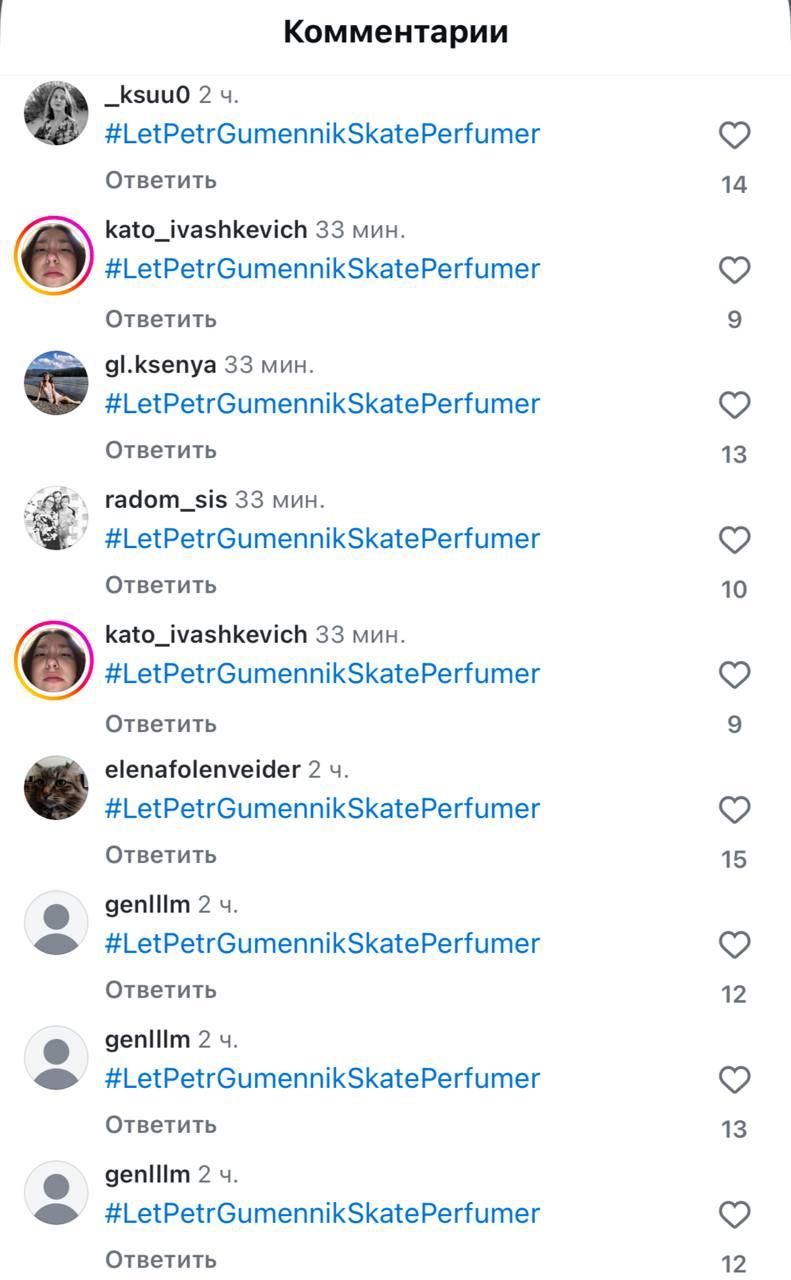Open radom_sis's profile avatar
The height and width of the screenshot is (1280, 791).
pos(56,518)
